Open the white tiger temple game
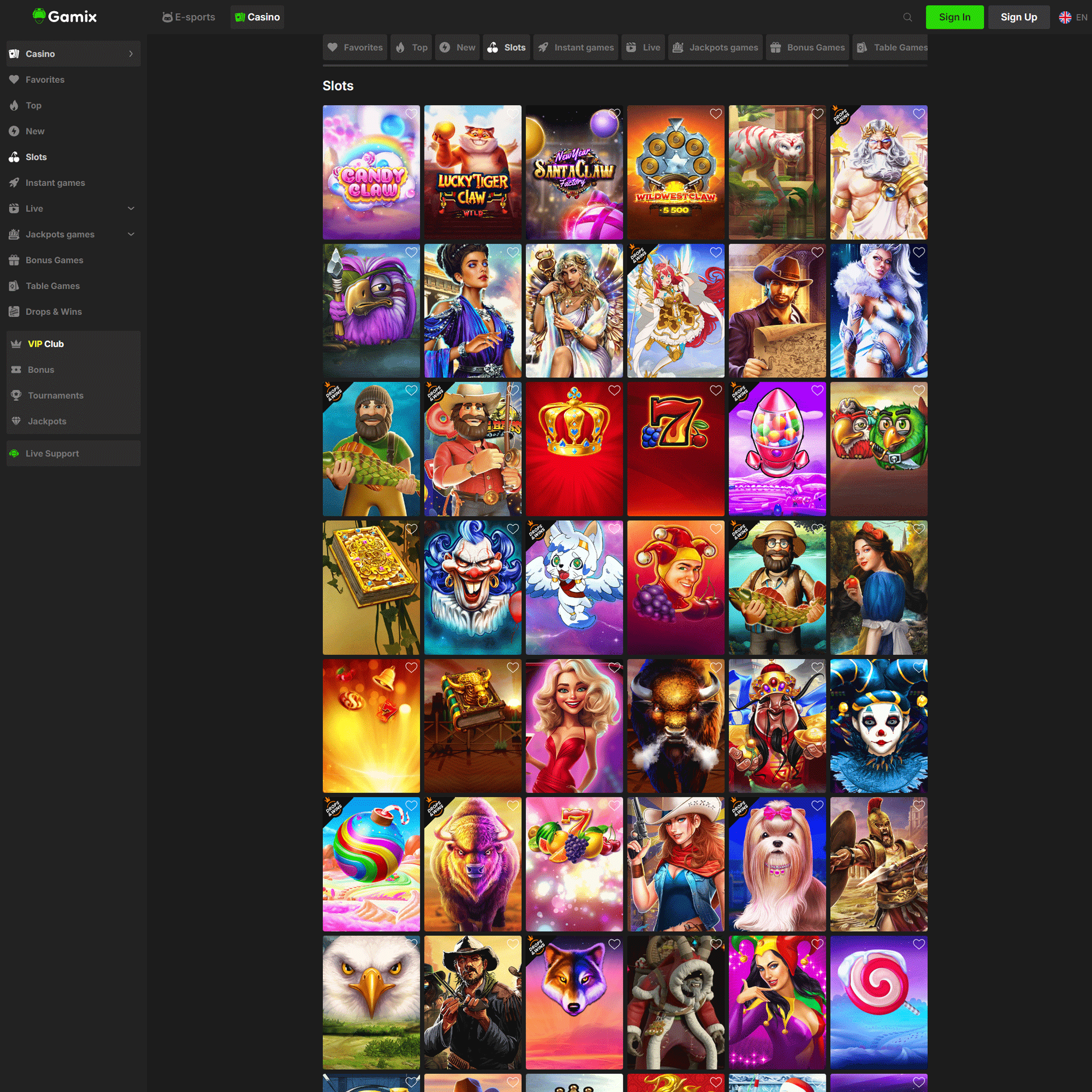This screenshot has width=1092, height=1092. pyautogui.click(x=777, y=172)
